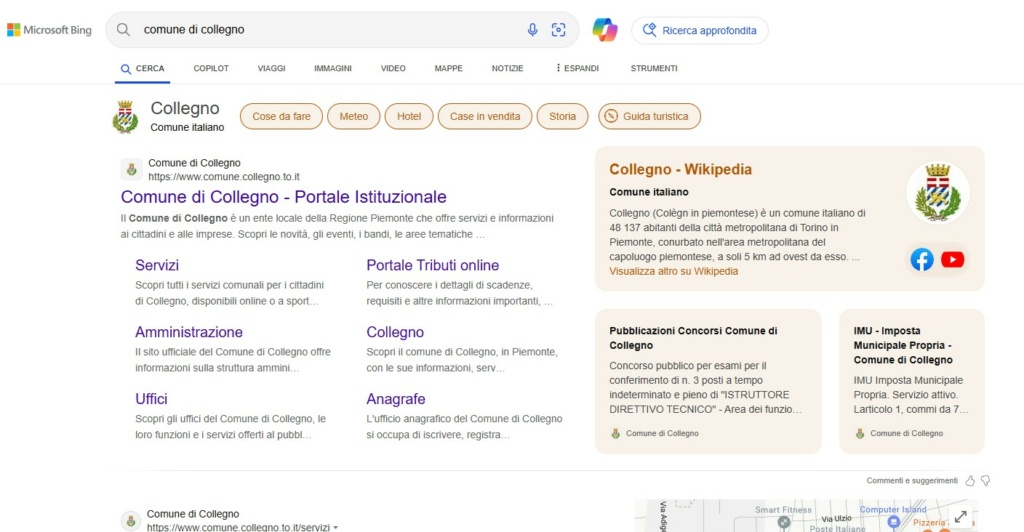Open 'Pubblicazioni Concorsi Comune di Collegno' card
Image resolution: width=1024 pixels, height=532 pixels.
(708, 381)
